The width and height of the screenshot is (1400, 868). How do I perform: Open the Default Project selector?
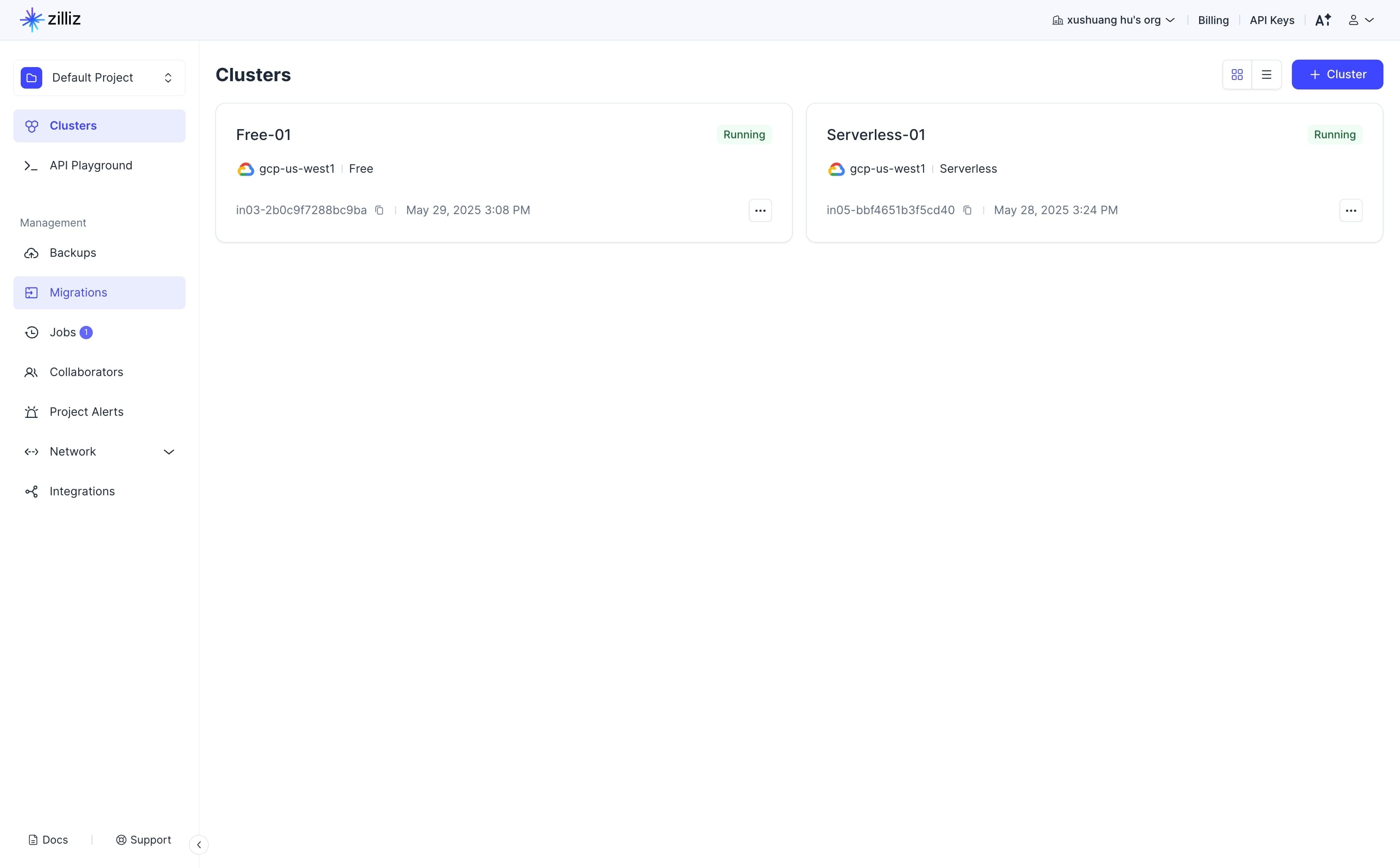pos(99,77)
